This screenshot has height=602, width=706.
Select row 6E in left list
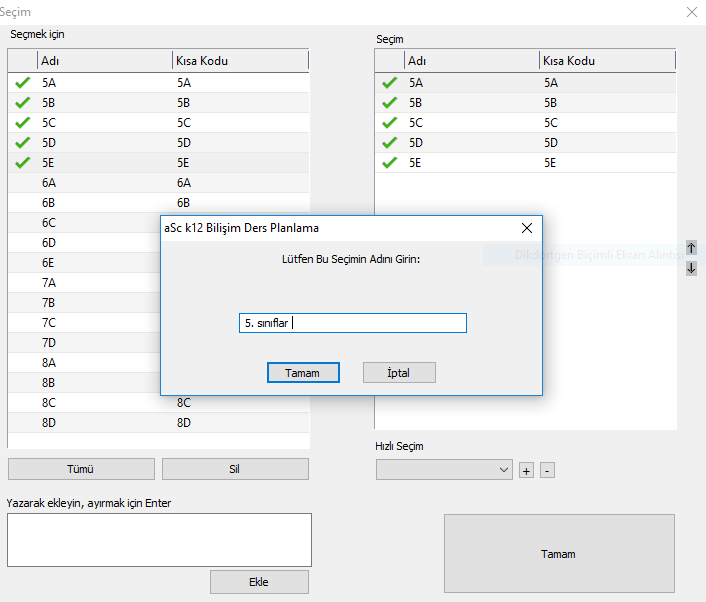tap(84, 263)
